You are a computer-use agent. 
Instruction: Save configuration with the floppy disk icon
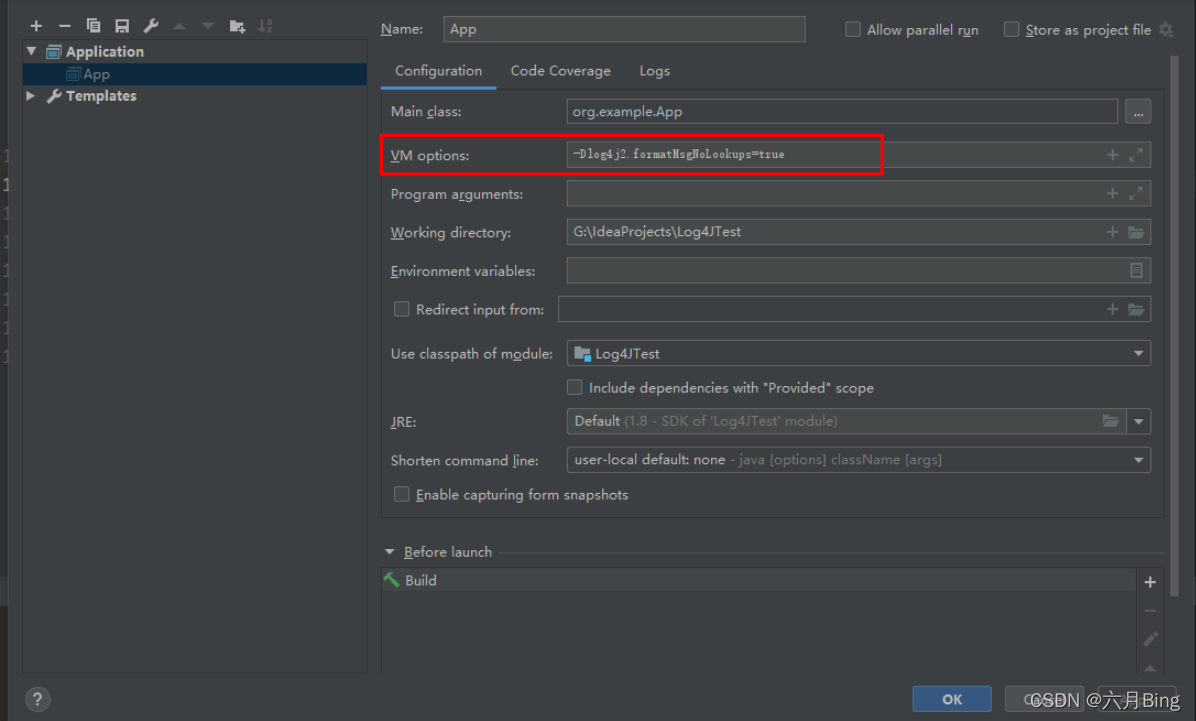(122, 26)
